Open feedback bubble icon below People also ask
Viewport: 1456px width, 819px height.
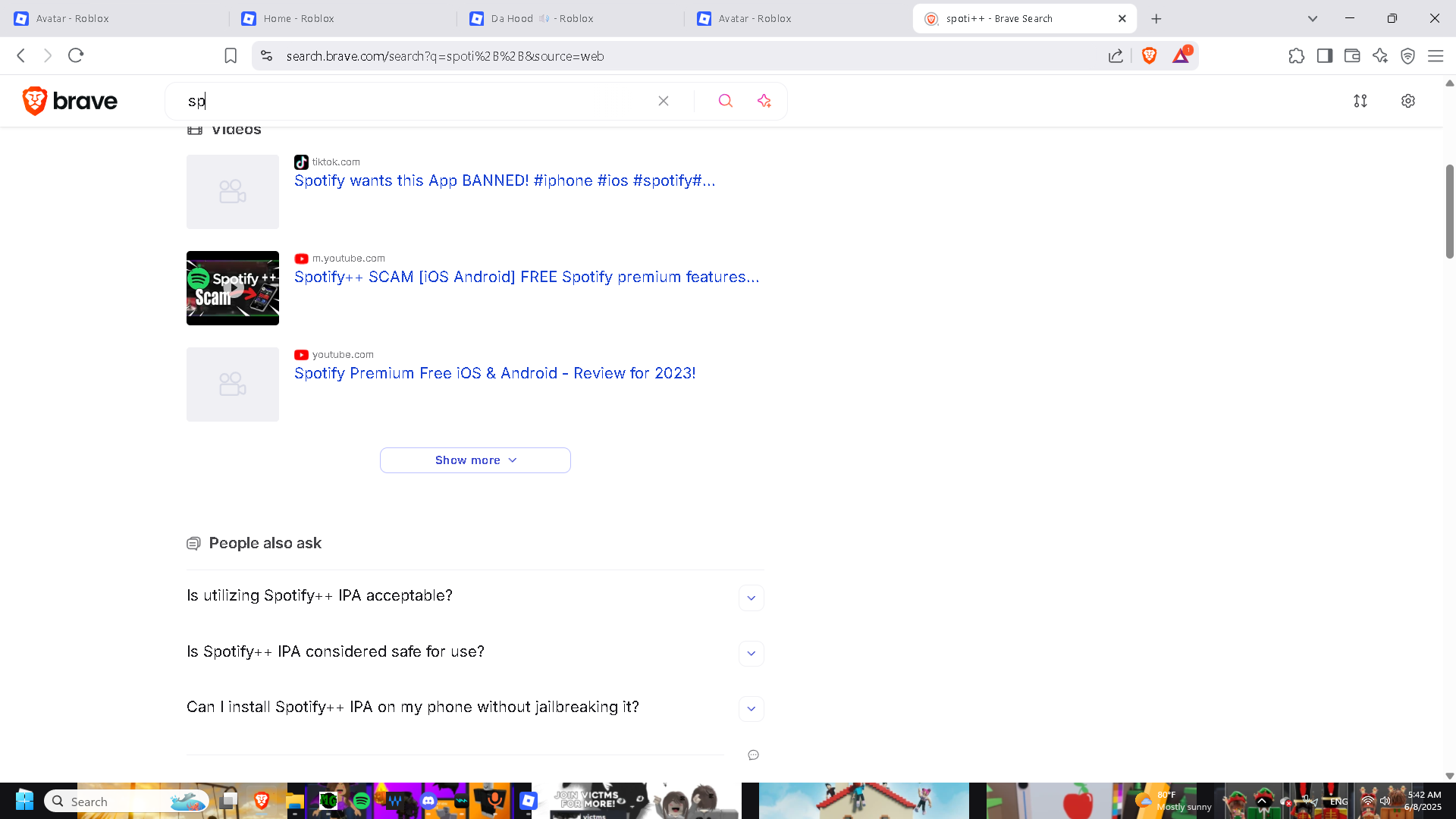click(753, 755)
